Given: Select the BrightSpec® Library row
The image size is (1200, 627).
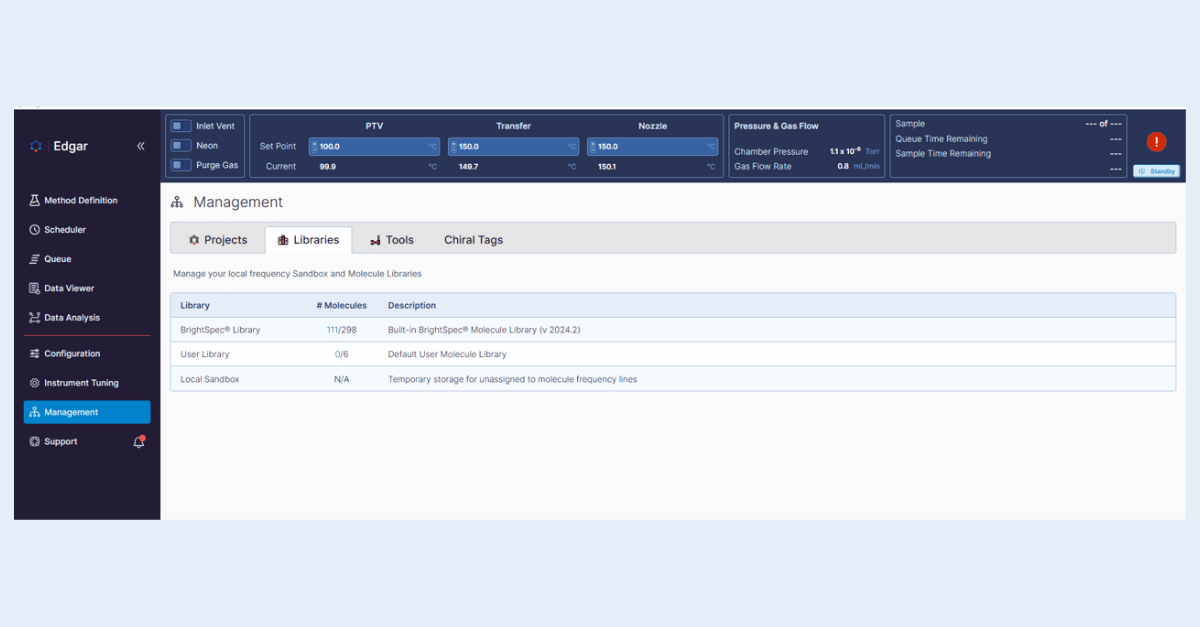Looking at the screenshot, I should point(673,330).
